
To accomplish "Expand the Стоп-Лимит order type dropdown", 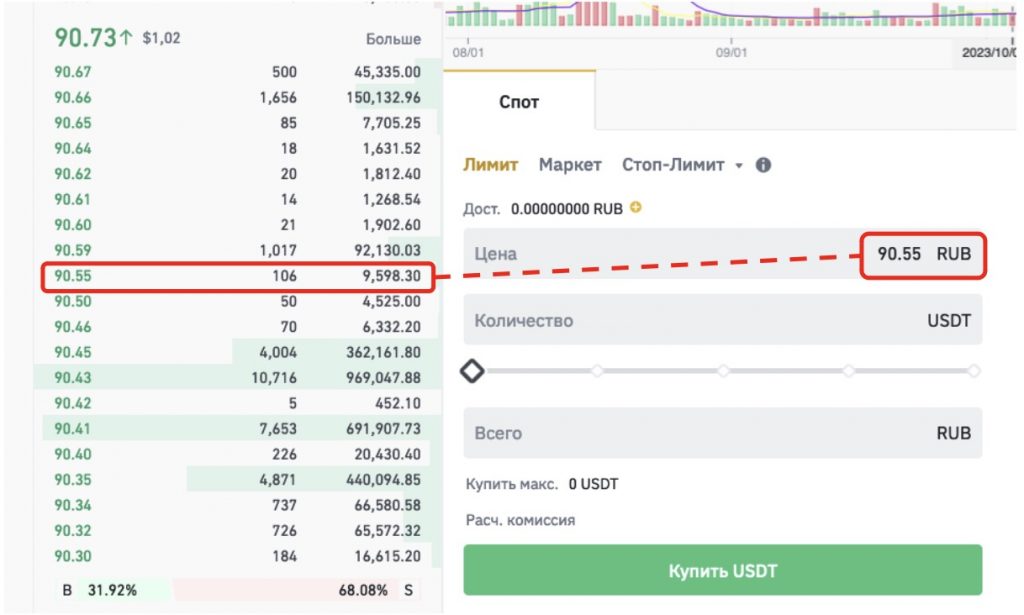I will click(x=739, y=166).
